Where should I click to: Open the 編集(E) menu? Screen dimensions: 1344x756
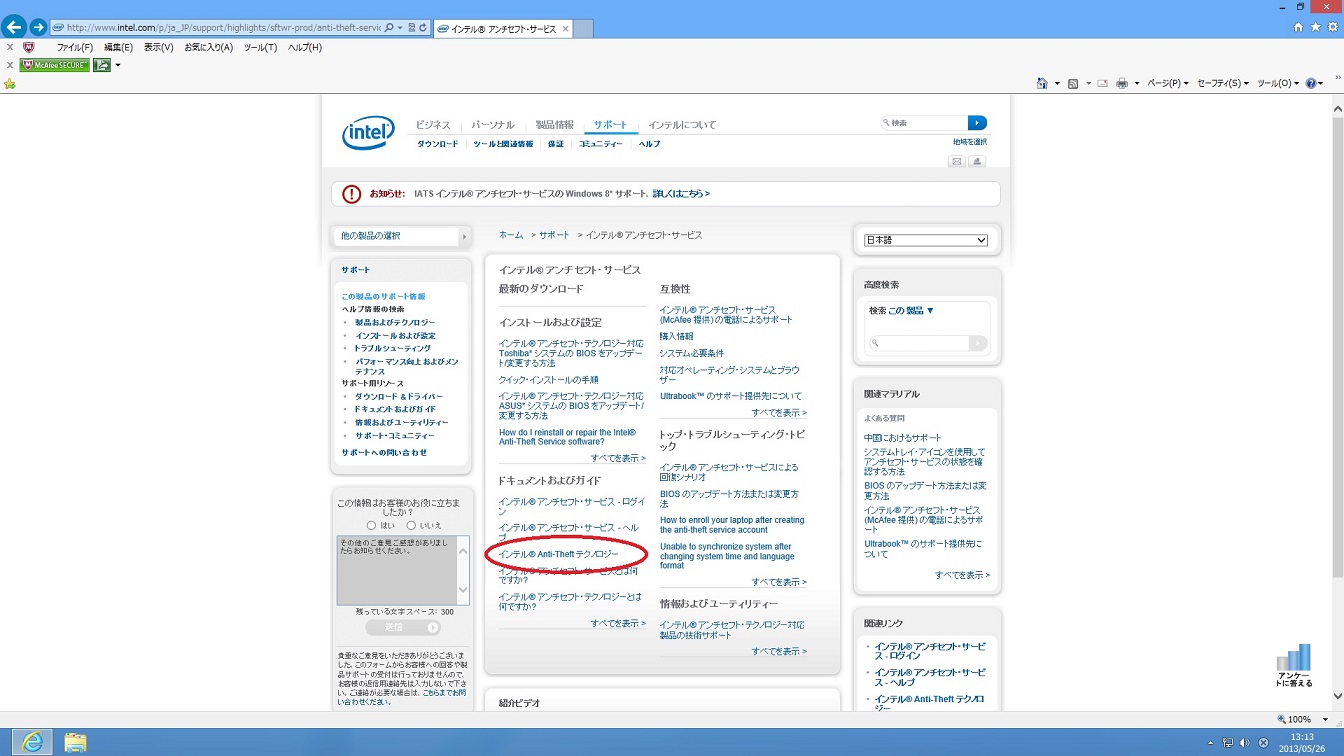coord(118,47)
